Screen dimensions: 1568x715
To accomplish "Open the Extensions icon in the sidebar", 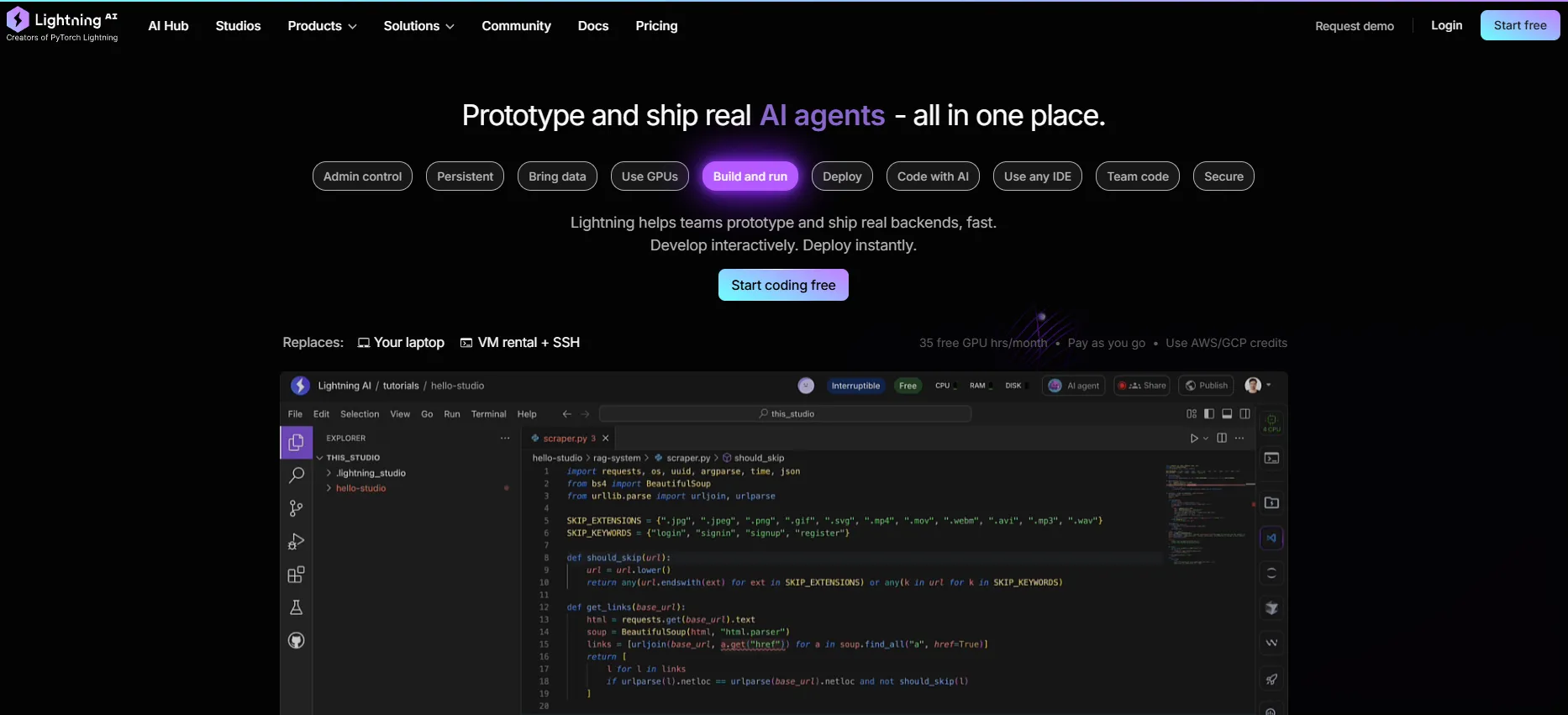I will (x=296, y=575).
